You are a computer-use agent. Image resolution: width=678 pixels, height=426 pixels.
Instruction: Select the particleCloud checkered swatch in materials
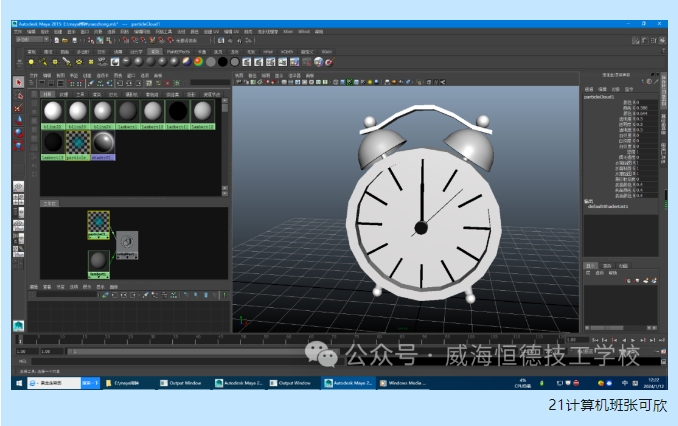(x=78, y=146)
